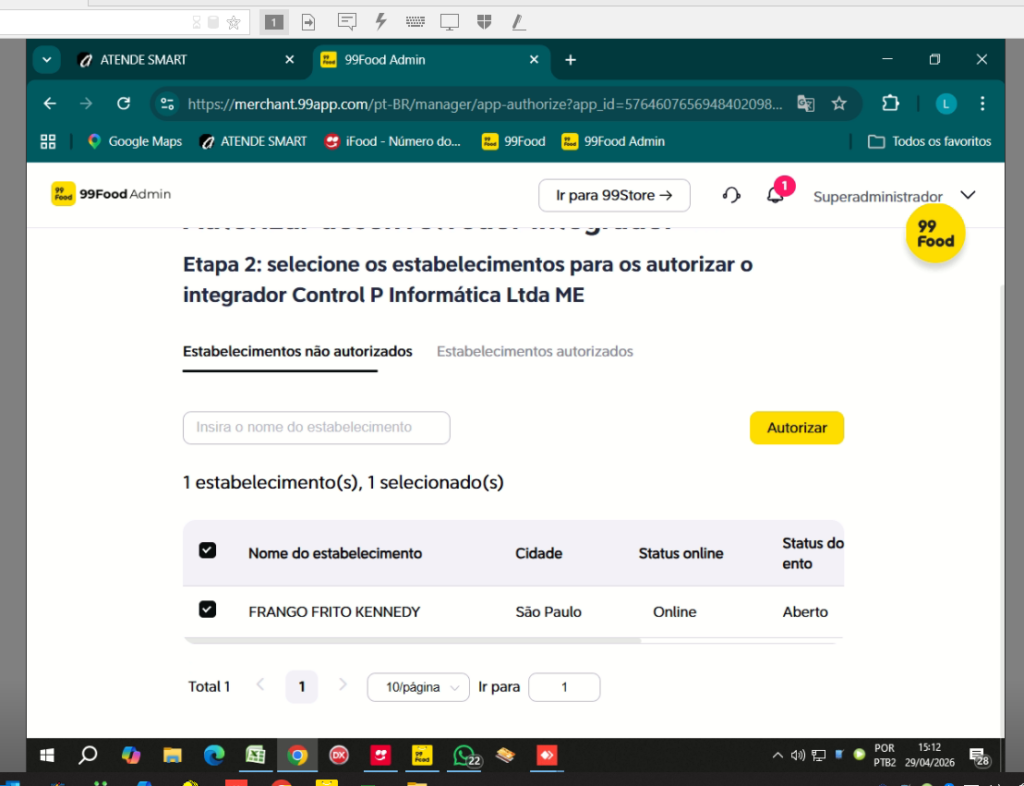The image size is (1024, 786).
Task: Click the Chrome address bar URL
Action: [x=485, y=104]
